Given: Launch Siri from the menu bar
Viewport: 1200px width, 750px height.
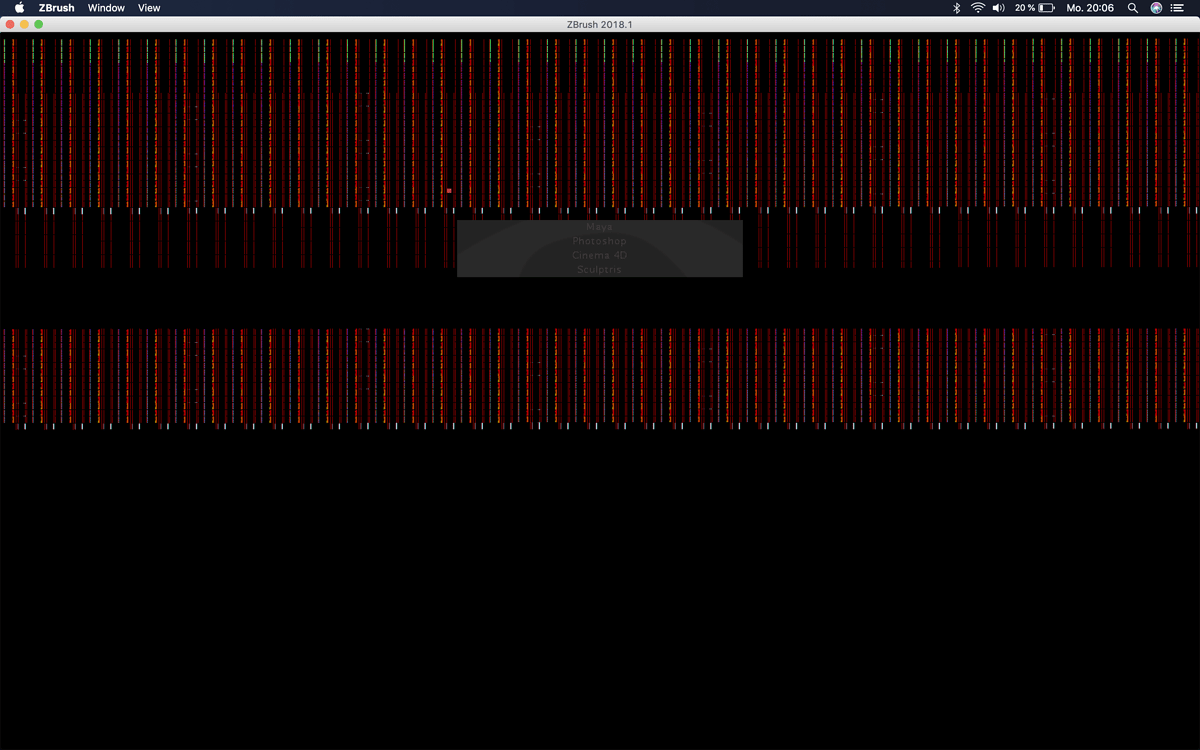Looking at the screenshot, I should (1156, 8).
